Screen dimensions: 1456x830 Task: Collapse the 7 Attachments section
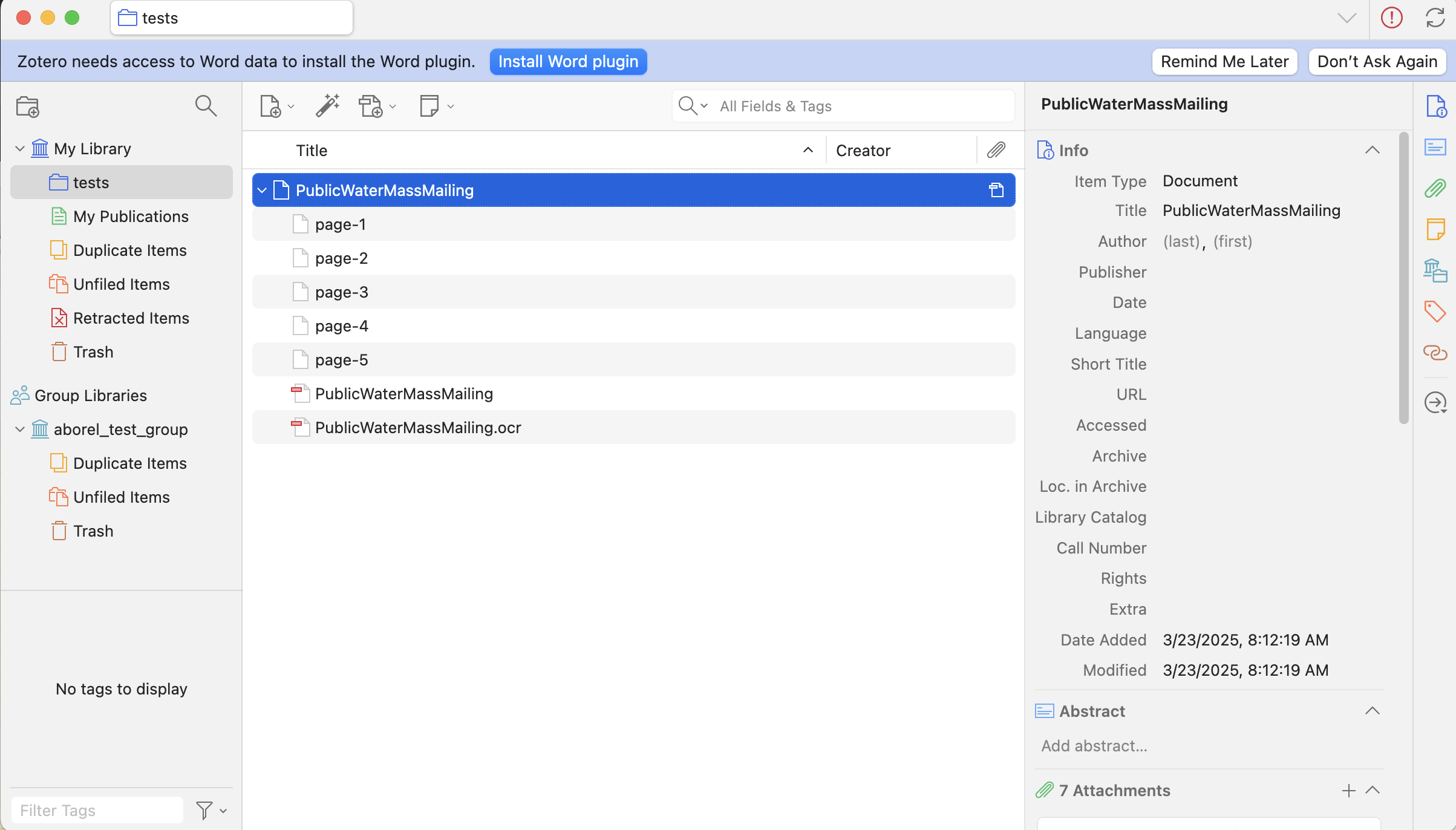click(1372, 790)
